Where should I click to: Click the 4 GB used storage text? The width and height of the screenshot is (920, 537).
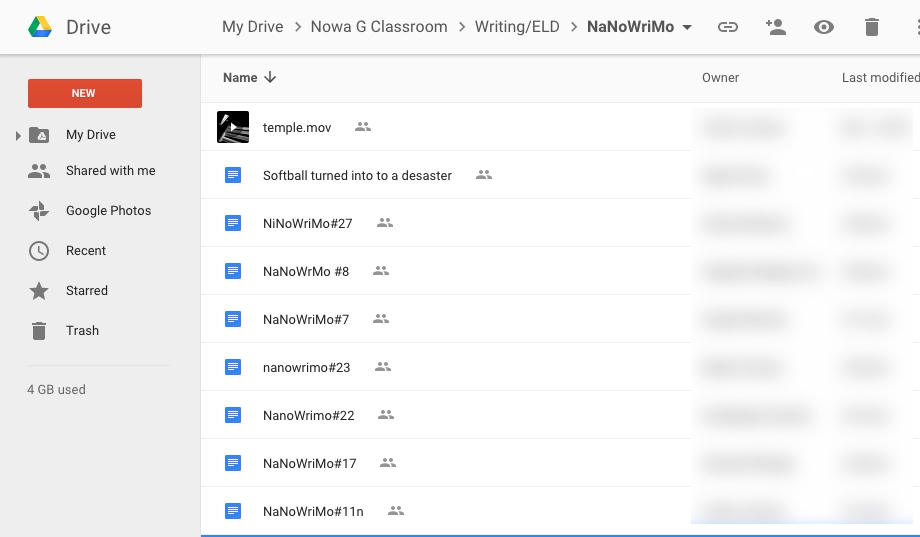click(x=56, y=390)
